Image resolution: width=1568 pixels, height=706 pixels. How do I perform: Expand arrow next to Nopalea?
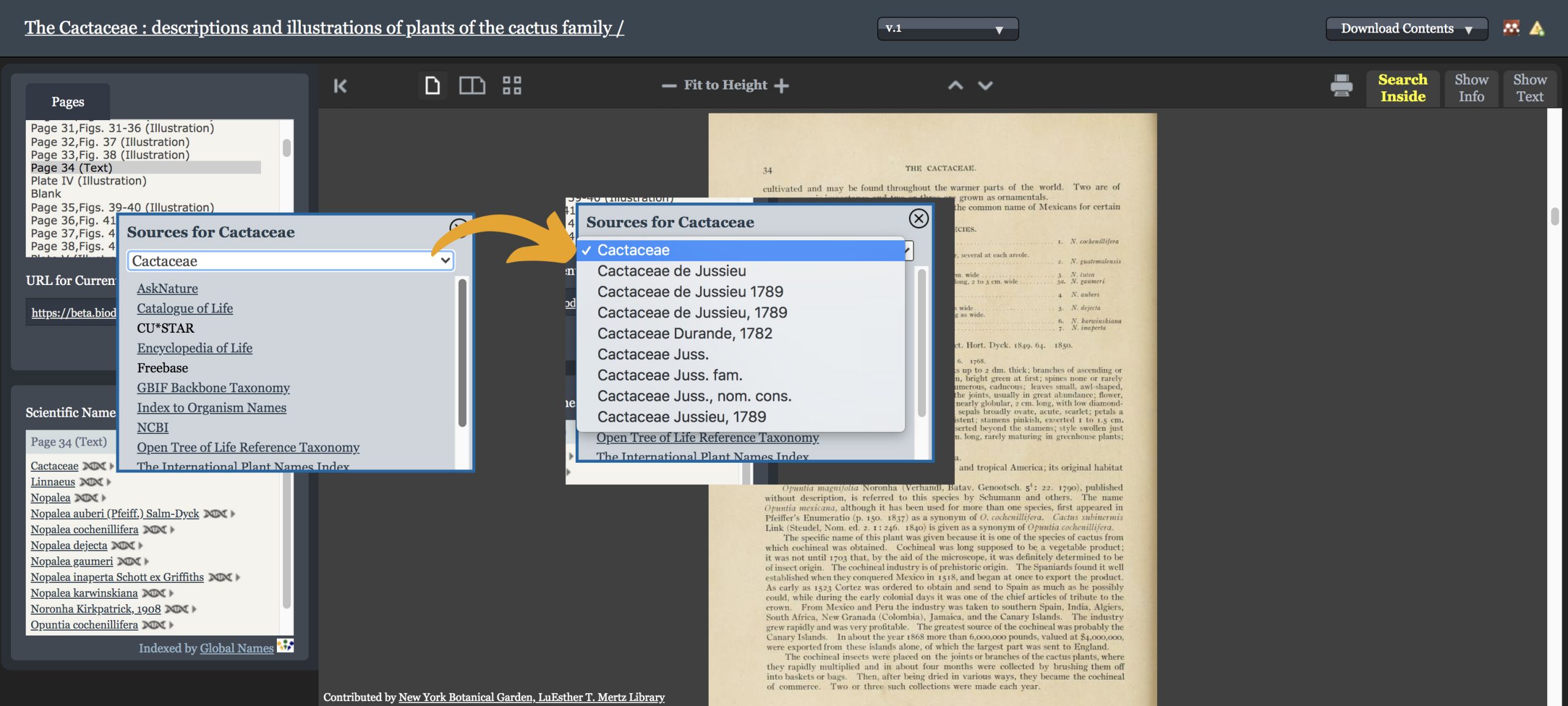104,498
